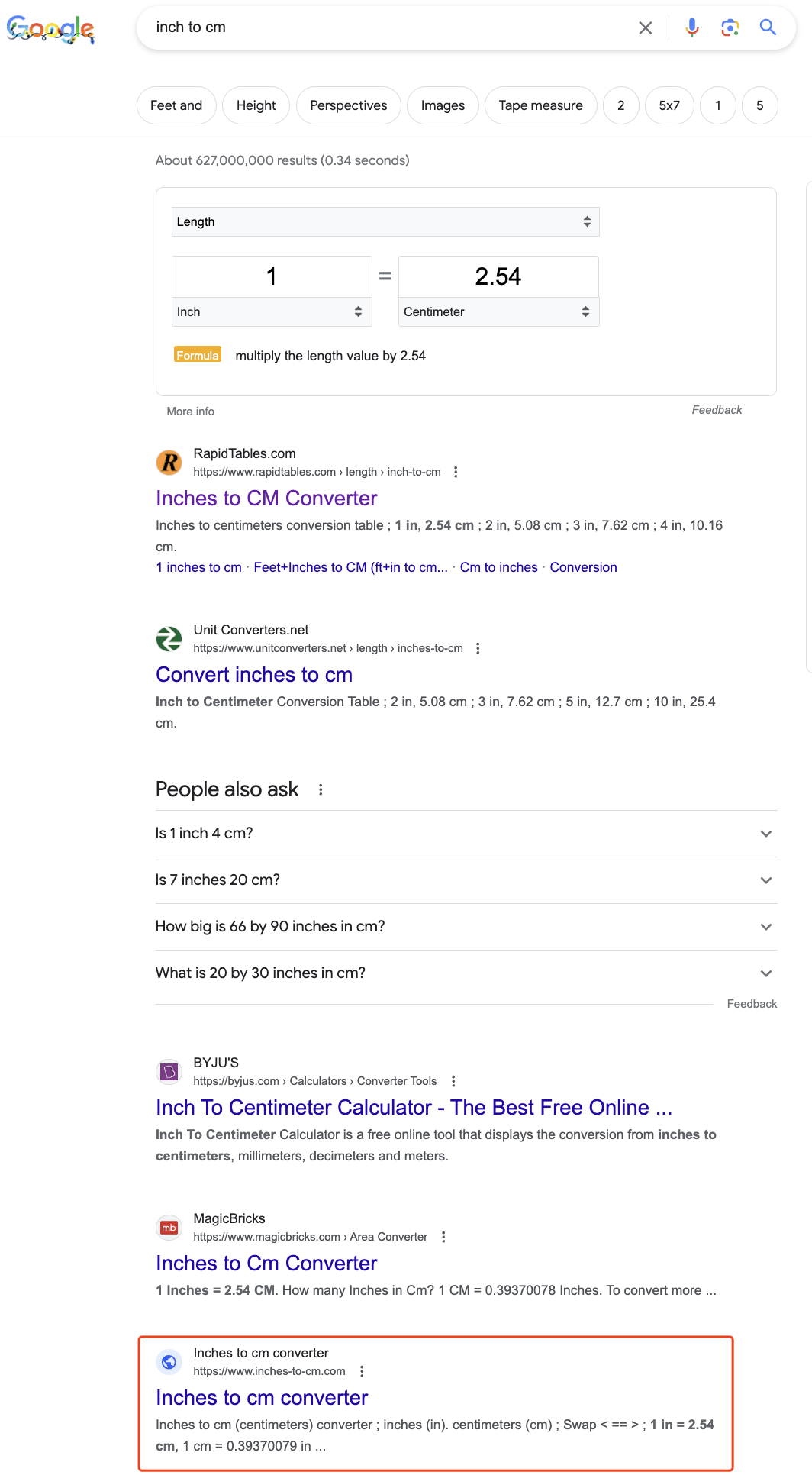This screenshot has width=812, height=1475.
Task: Start voice search with the microphone icon
Action: tap(692, 28)
